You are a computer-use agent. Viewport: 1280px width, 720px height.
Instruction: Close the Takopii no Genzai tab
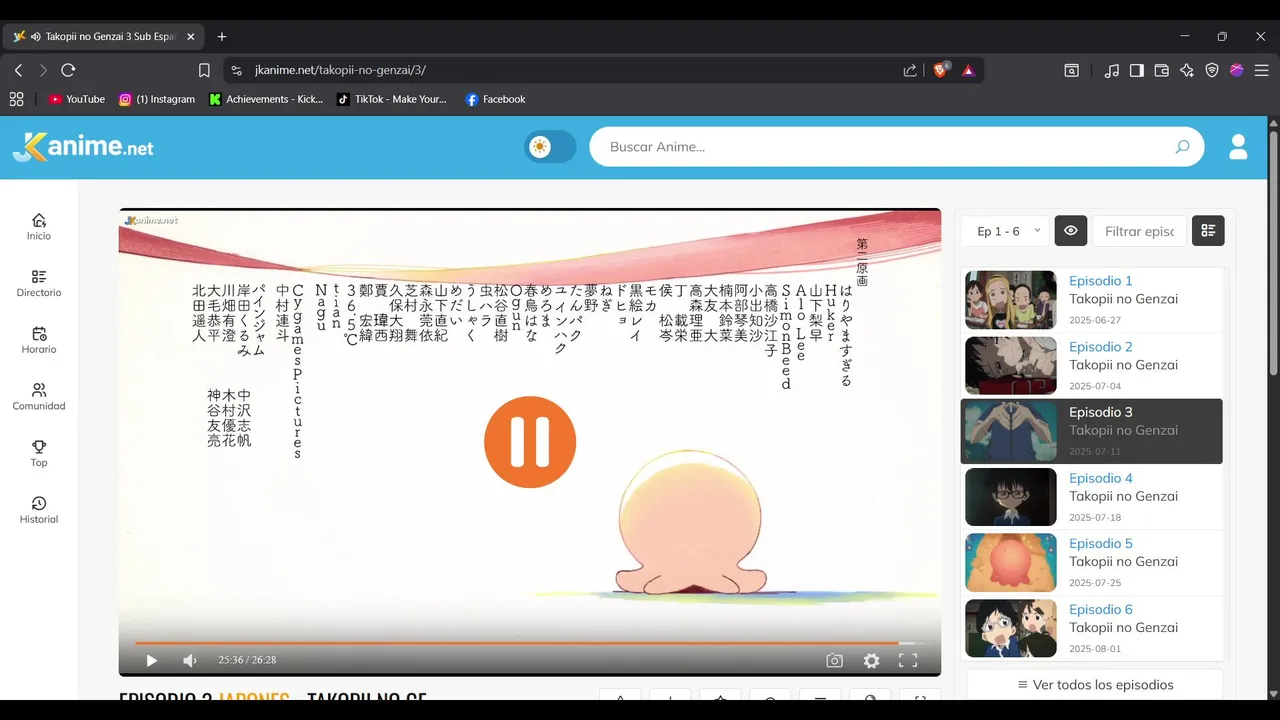[x=191, y=36]
